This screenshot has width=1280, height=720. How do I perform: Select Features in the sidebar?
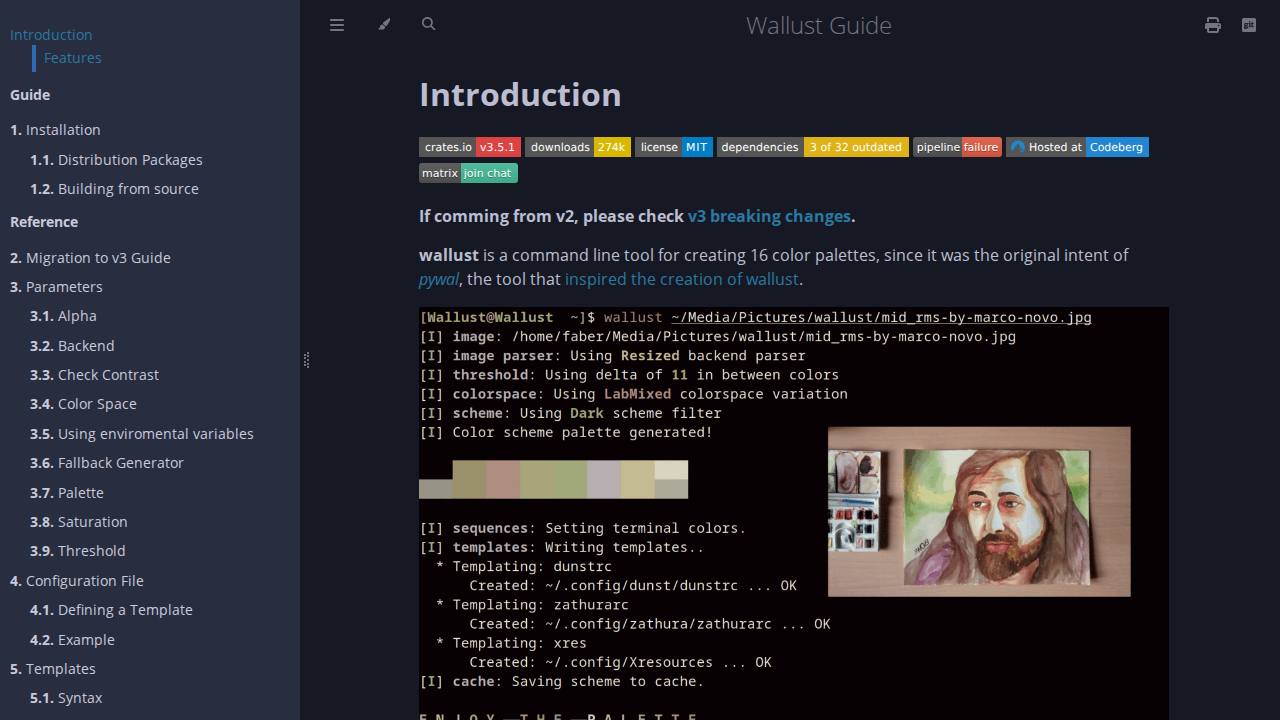click(x=72, y=58)
